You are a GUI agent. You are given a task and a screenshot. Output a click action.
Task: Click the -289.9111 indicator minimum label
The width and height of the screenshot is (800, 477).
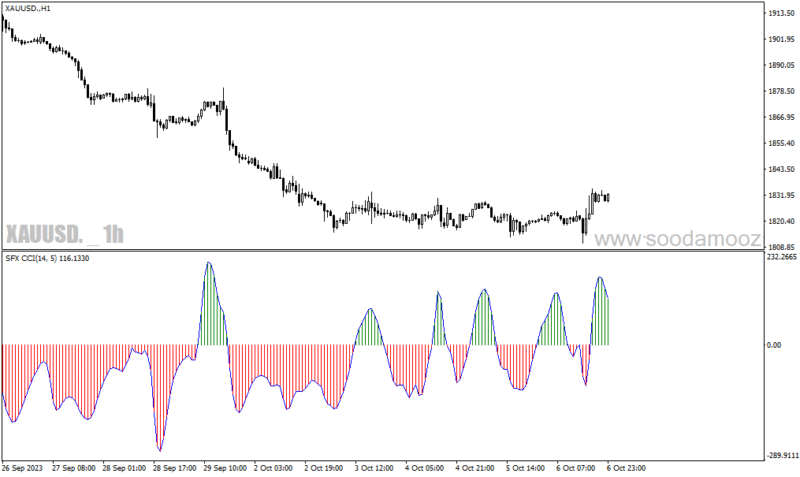783,455
